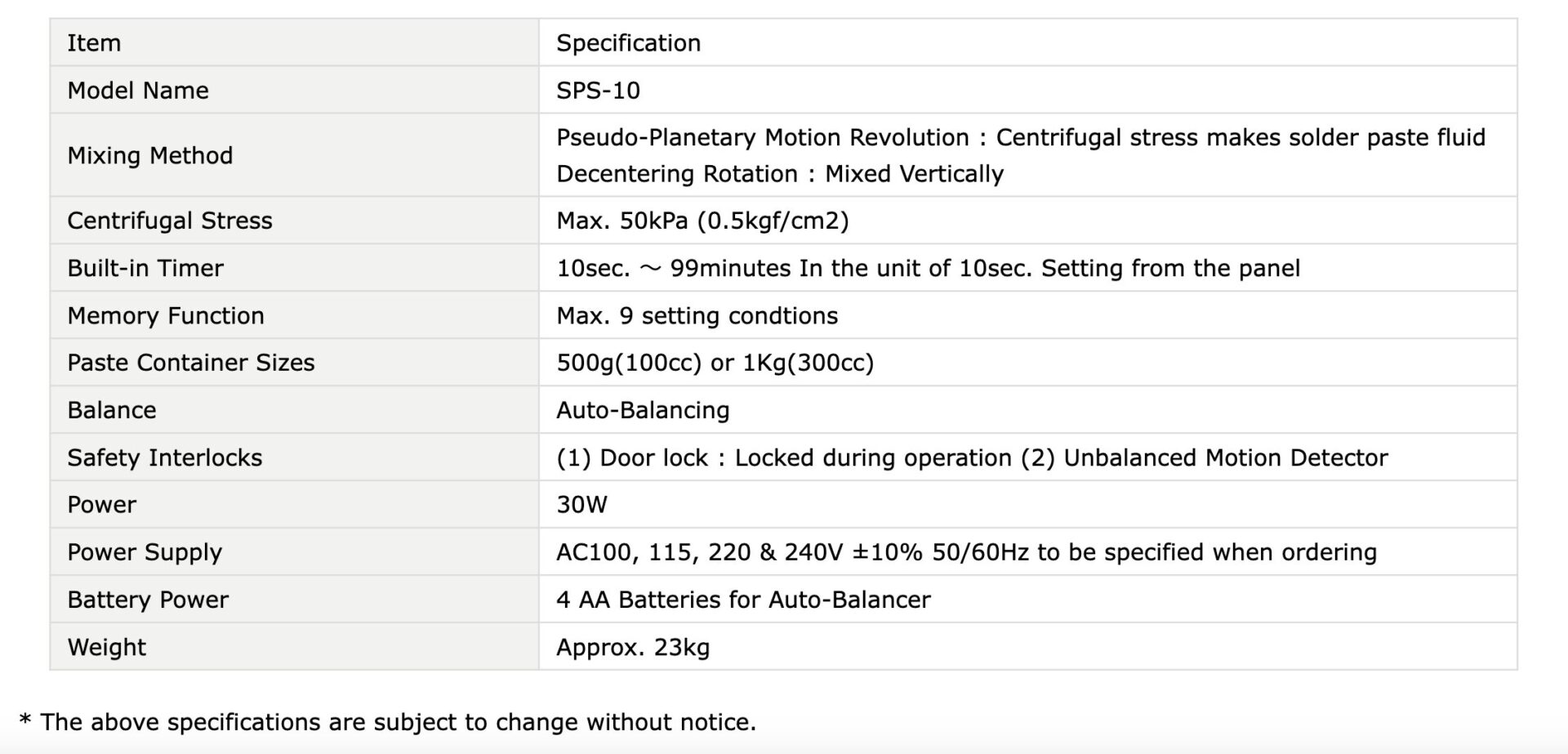Click the 'Specification' header cell
The height and width of the screenshot is (754, 1568).
pos(1028,42)
